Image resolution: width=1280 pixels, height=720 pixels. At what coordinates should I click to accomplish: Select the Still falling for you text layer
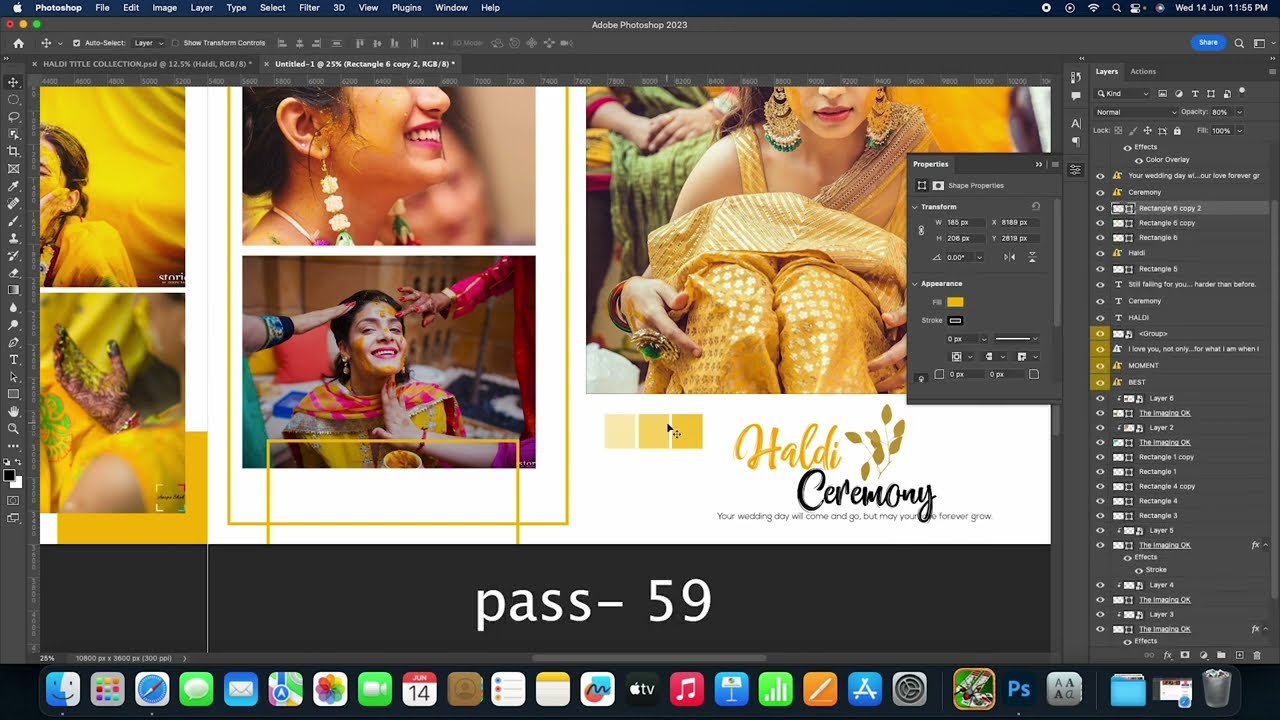(x=1192, y=284)
